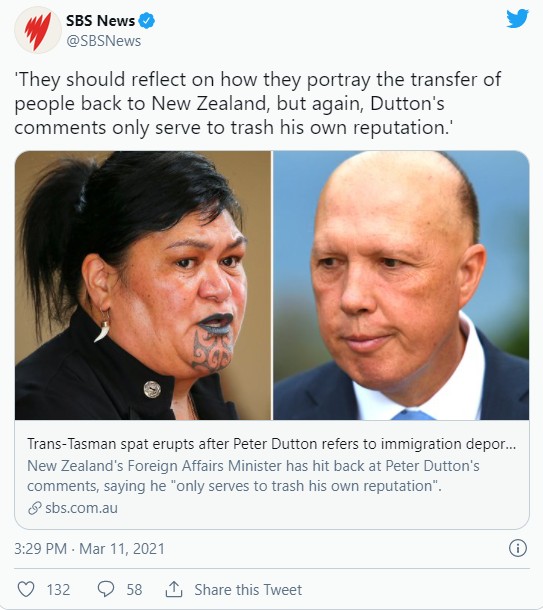Screen dimensions: 543x610
Task: Click the link chain icon beside sbs.com.au
Action: pos(35,508)
